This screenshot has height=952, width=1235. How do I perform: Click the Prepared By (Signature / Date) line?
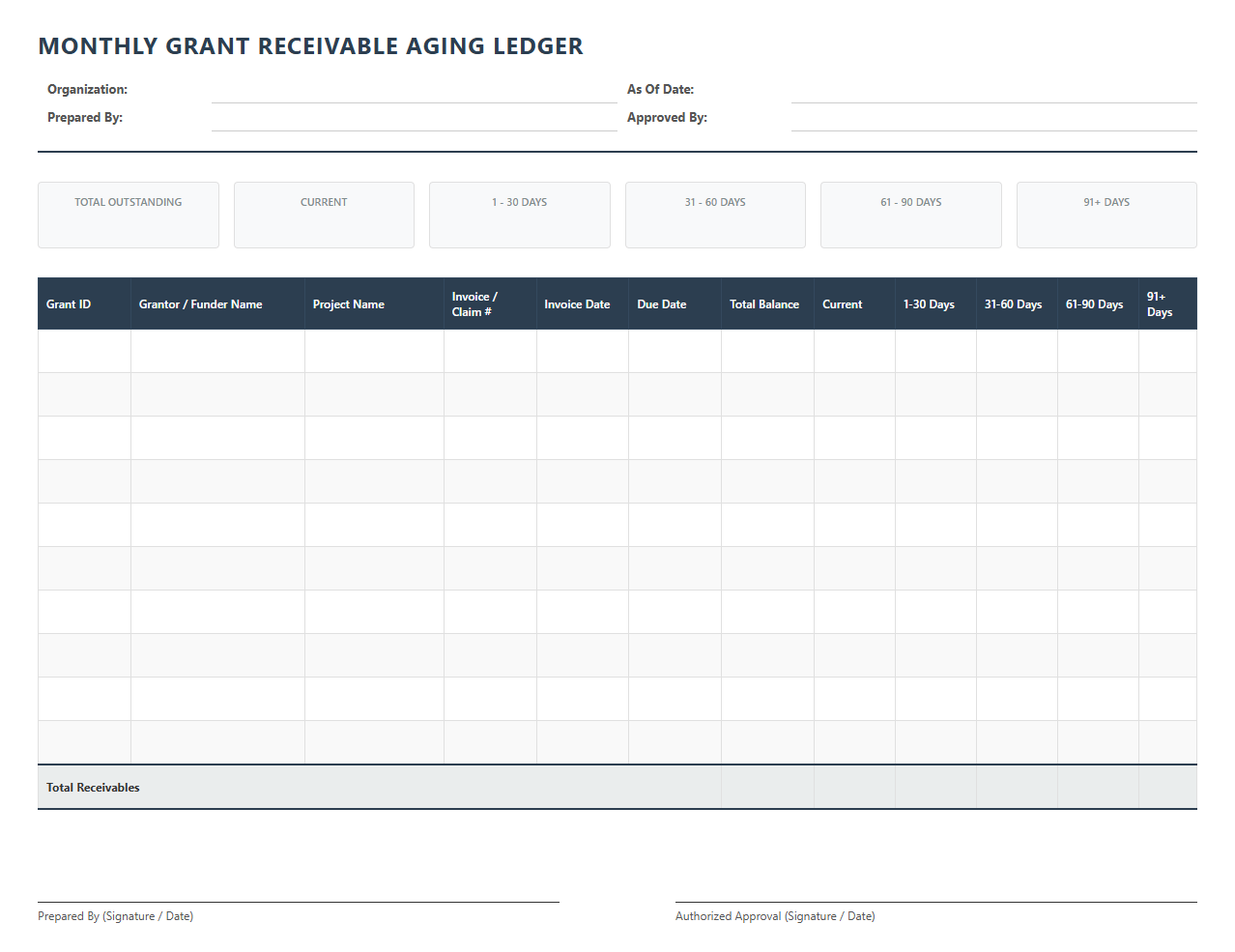(x=299, y=903)
